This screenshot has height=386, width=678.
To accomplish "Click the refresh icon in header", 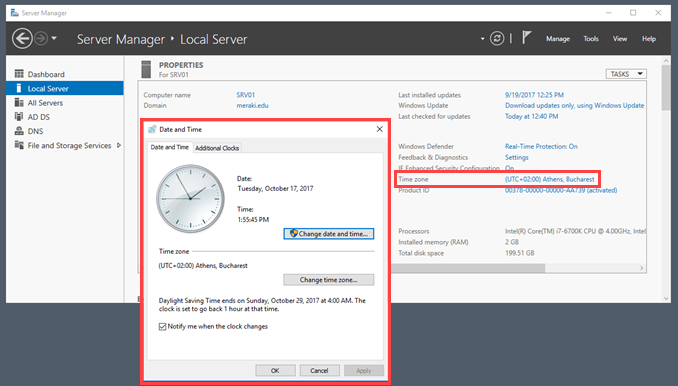I will coord(497,38).
